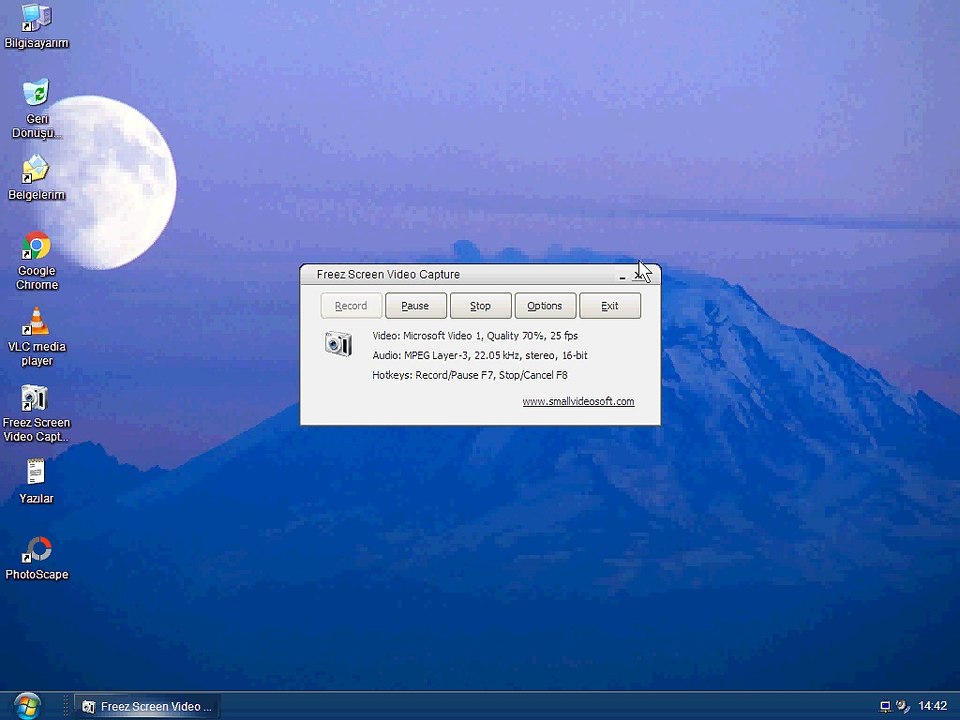Open the Yazılar text file icon

coord(36,481)
